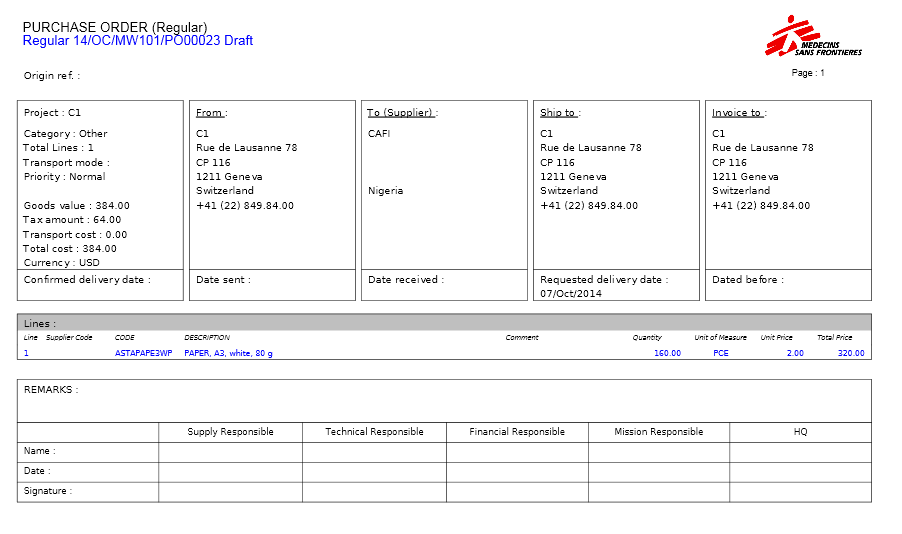Viewport: 902px width, 534px height.
Task: Select product code ASTAPAPE3WP in the lines table
Action: [143, 353]
